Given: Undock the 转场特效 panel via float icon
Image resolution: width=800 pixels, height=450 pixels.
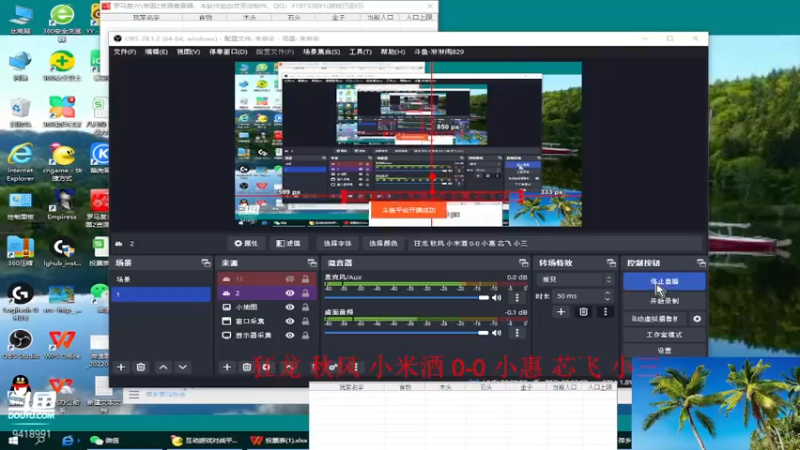Looking at the screenshot, I should pyautogui.click(x=611, y=263).
